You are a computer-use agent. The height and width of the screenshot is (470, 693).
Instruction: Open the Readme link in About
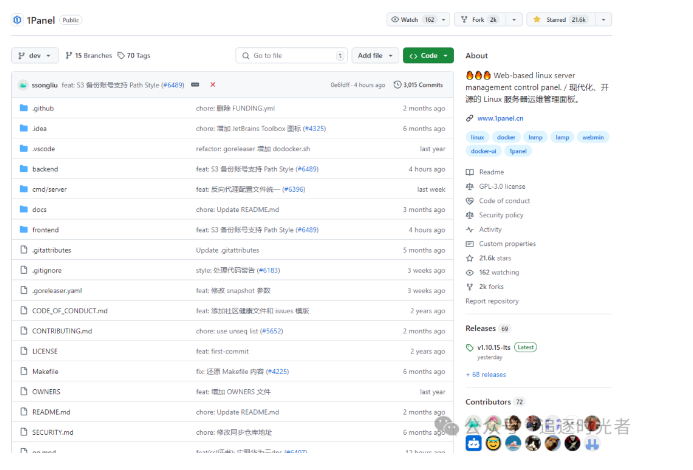(x=491, y=172)
